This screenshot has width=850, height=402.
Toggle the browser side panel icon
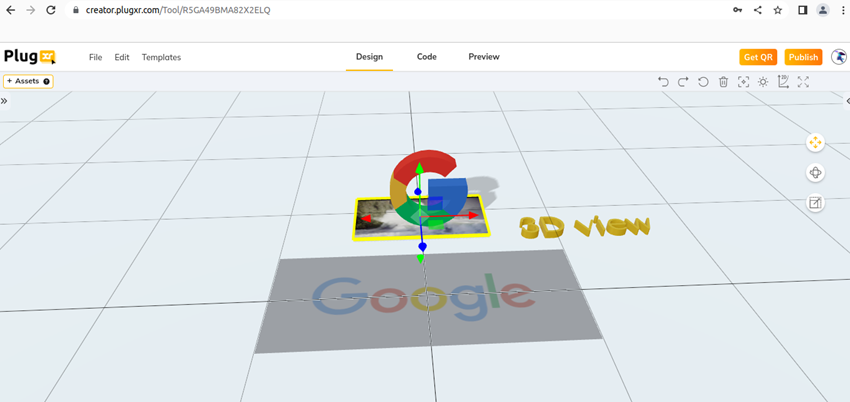point(803,10)
